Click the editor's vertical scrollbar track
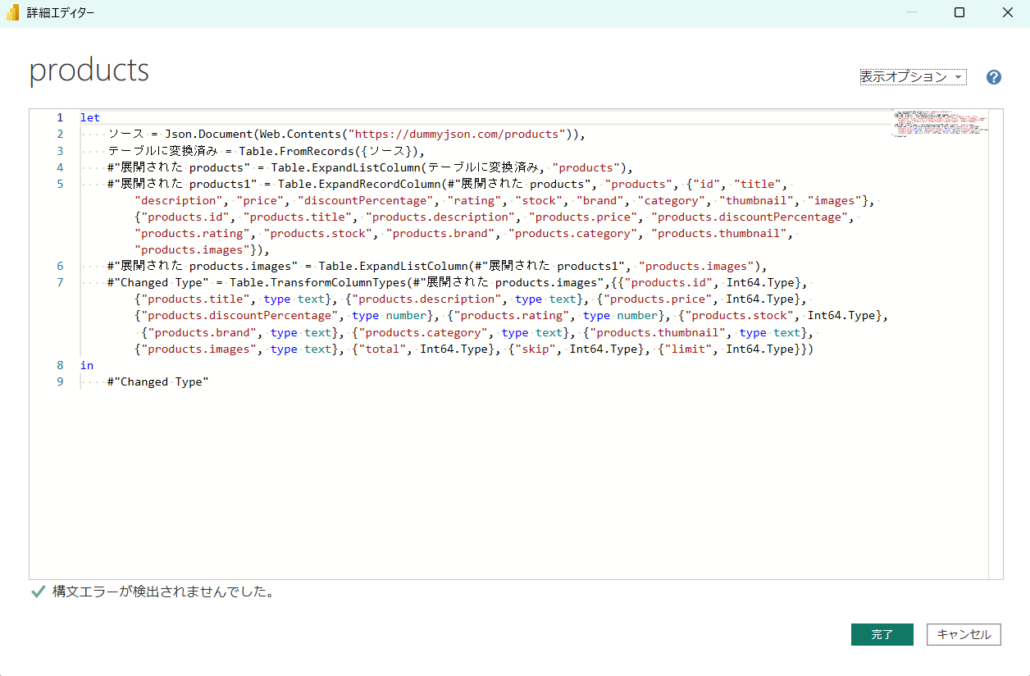This screenshot has height=676, width=1030. point(996,350)
